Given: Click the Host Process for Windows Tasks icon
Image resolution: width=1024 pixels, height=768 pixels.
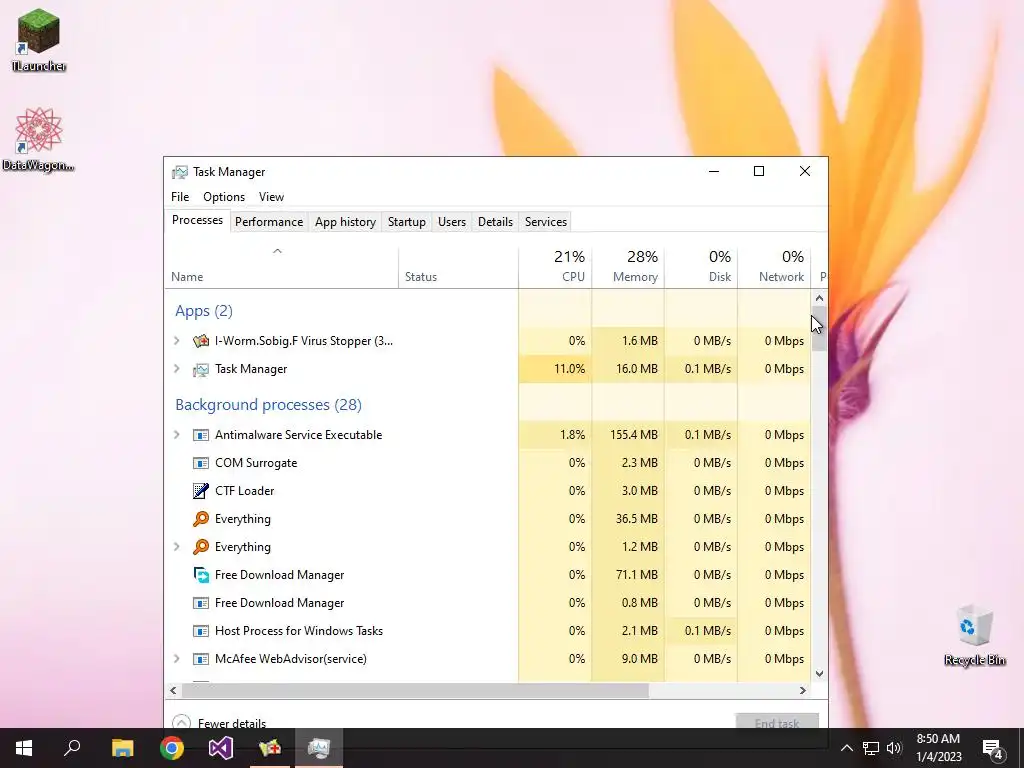Looking at the screenshot, I should point(201,632).
